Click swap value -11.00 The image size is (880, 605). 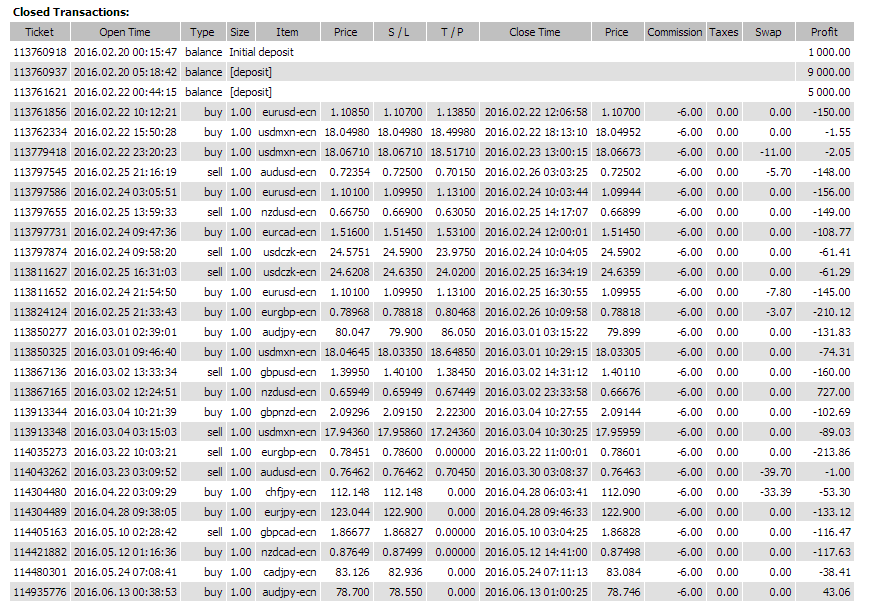click(x=776, y=152)
